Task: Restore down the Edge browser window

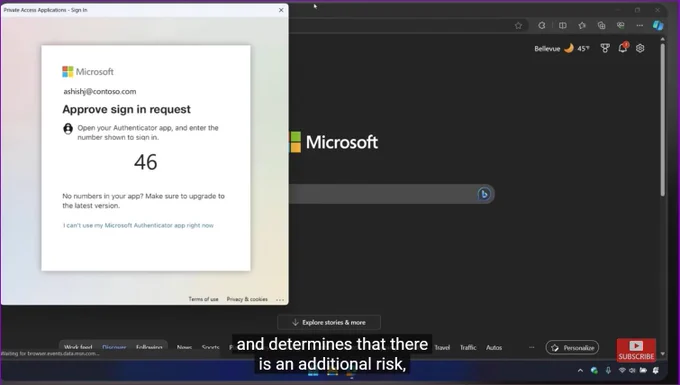Action: (638, 10)
